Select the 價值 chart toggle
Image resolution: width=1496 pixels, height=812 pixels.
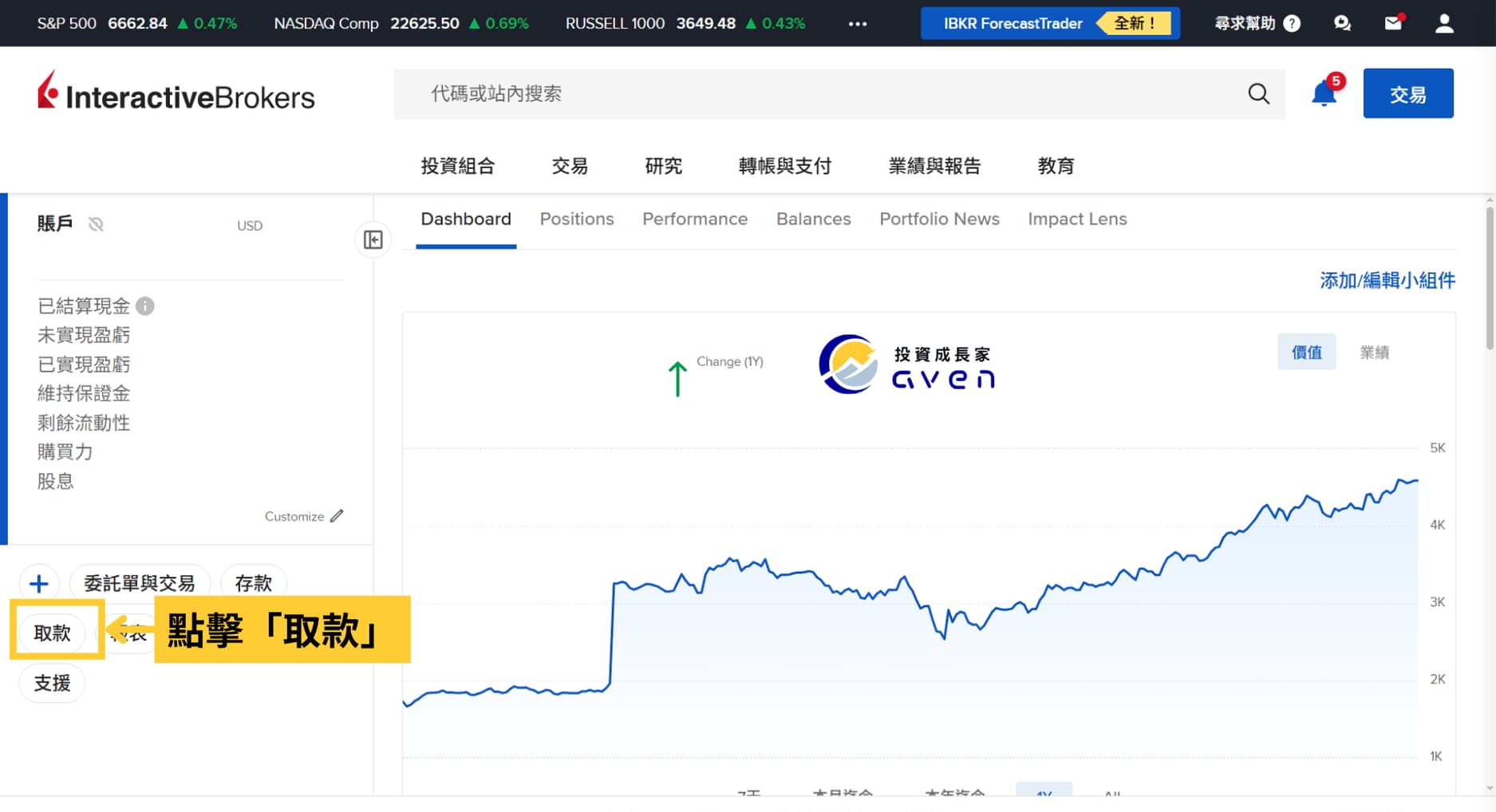coord(1306,352)
